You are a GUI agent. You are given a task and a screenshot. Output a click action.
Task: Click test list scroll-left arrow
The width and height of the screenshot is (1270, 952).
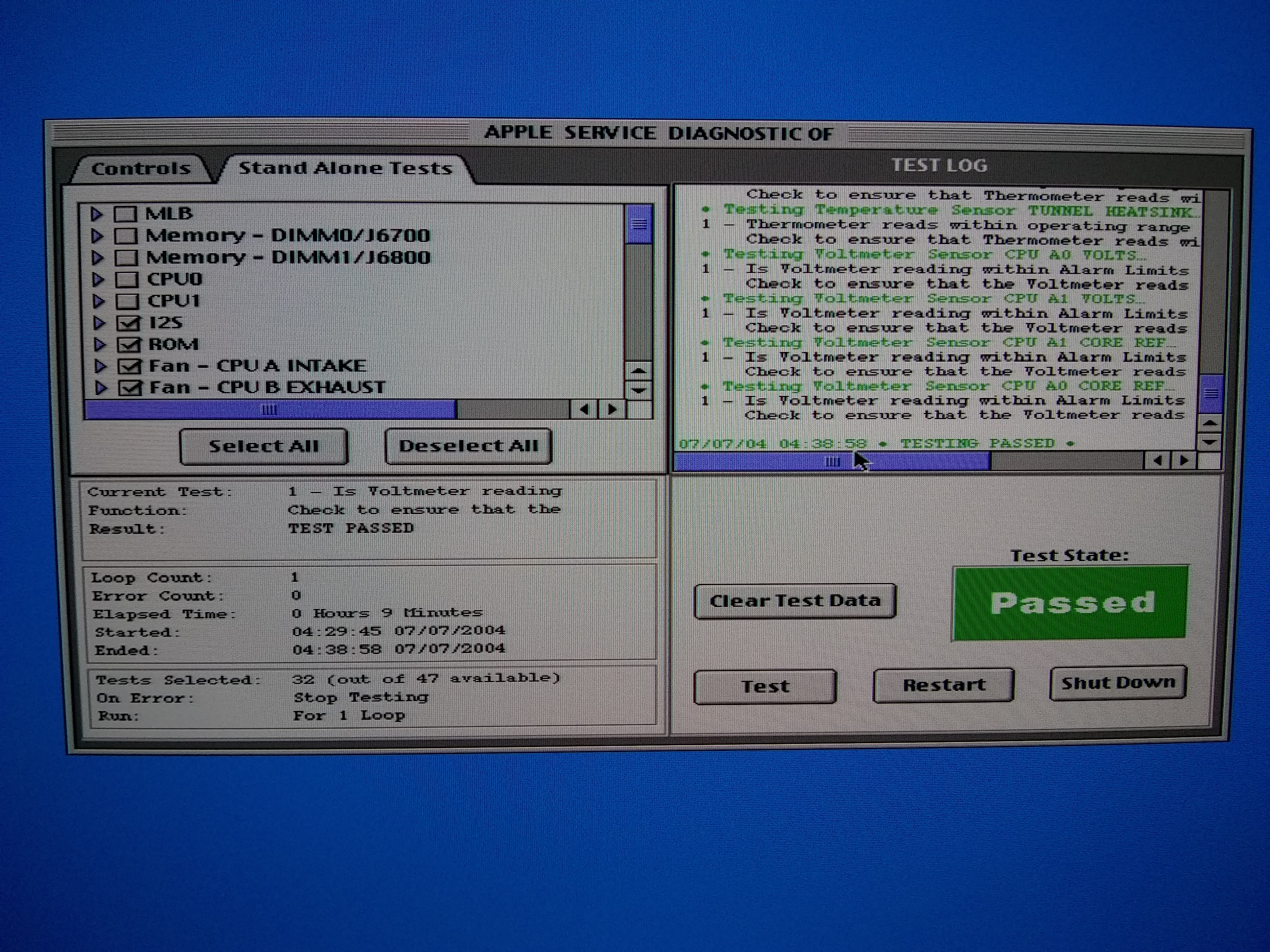point(584,410)
